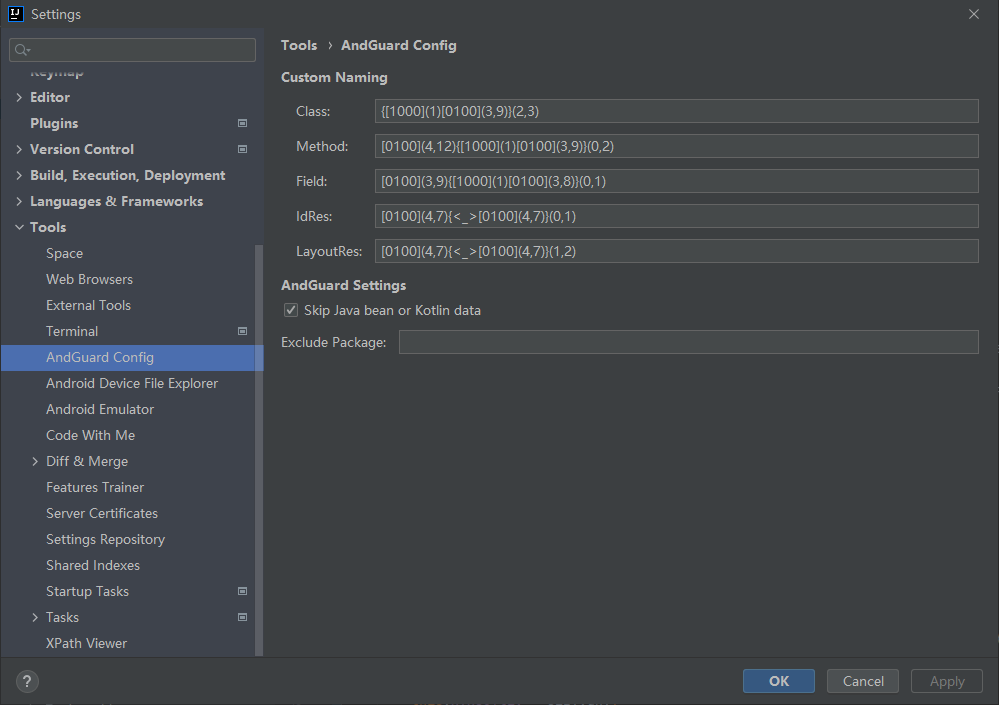Click the Tasks project-level settings icon
The height and width of the screenshot is (705, 999).
tap(242, 617)
